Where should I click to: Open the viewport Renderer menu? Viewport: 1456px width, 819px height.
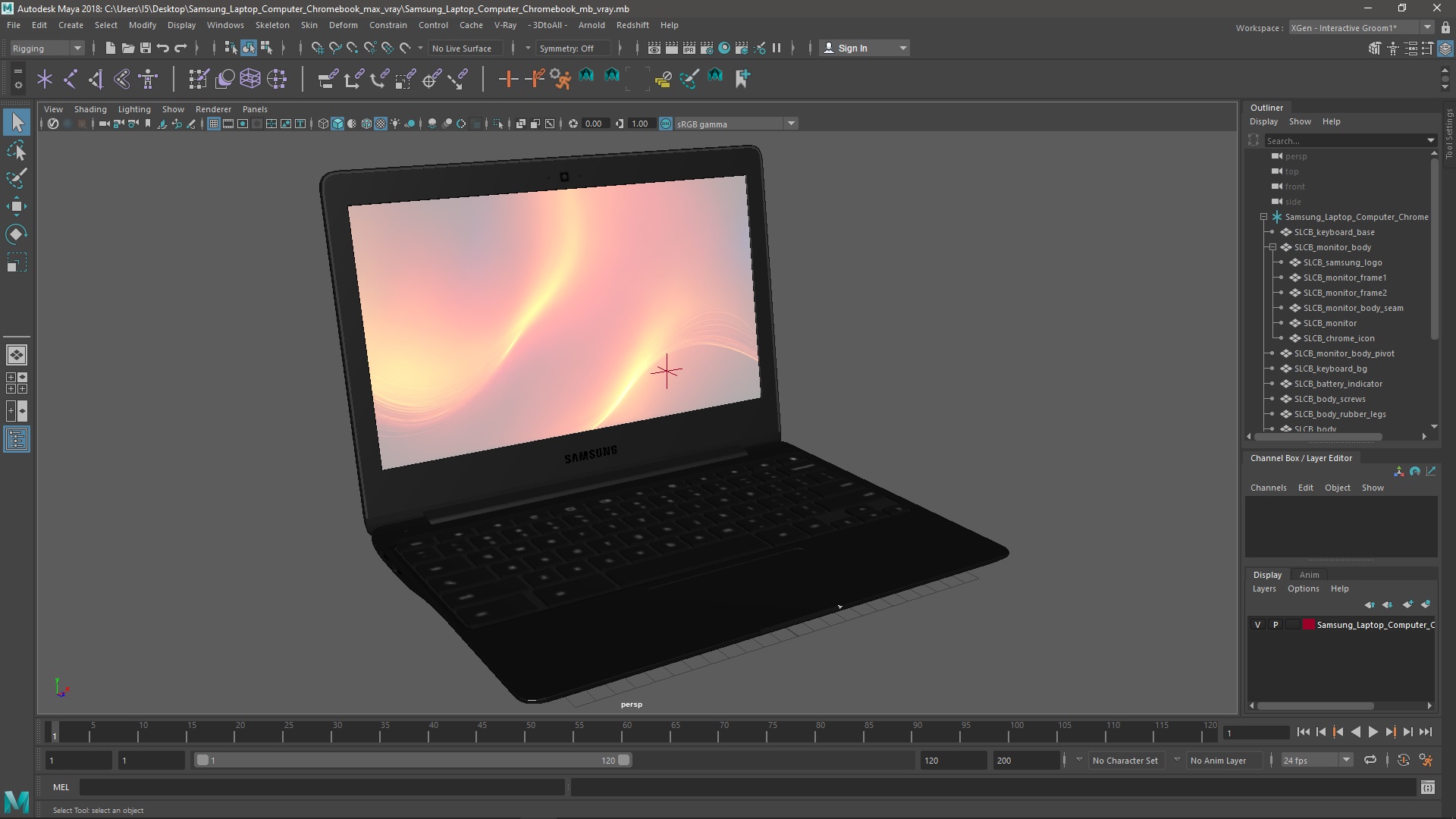[x=213, y=109]
